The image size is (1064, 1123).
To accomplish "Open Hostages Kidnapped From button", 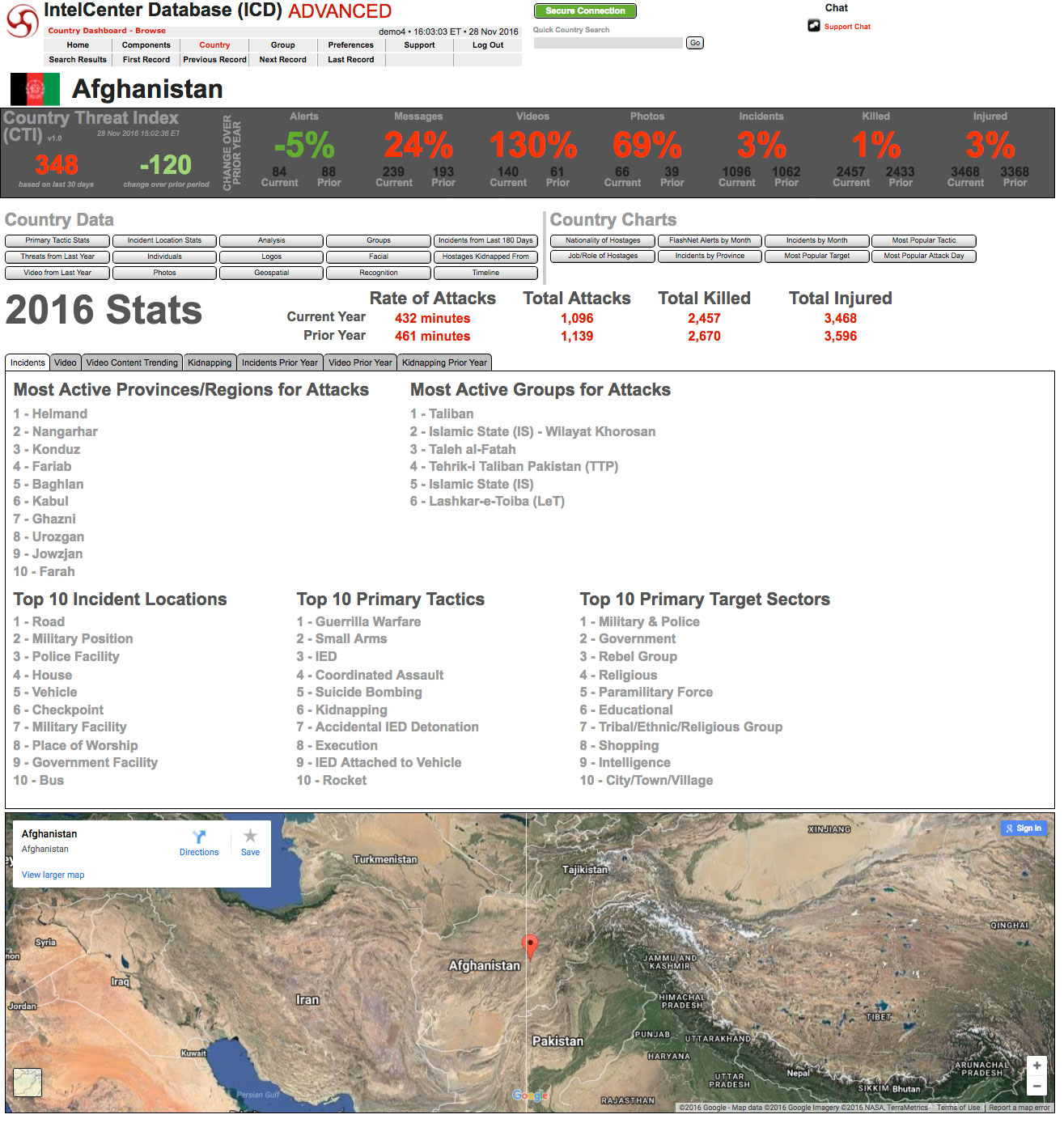I will pos(485,257).
